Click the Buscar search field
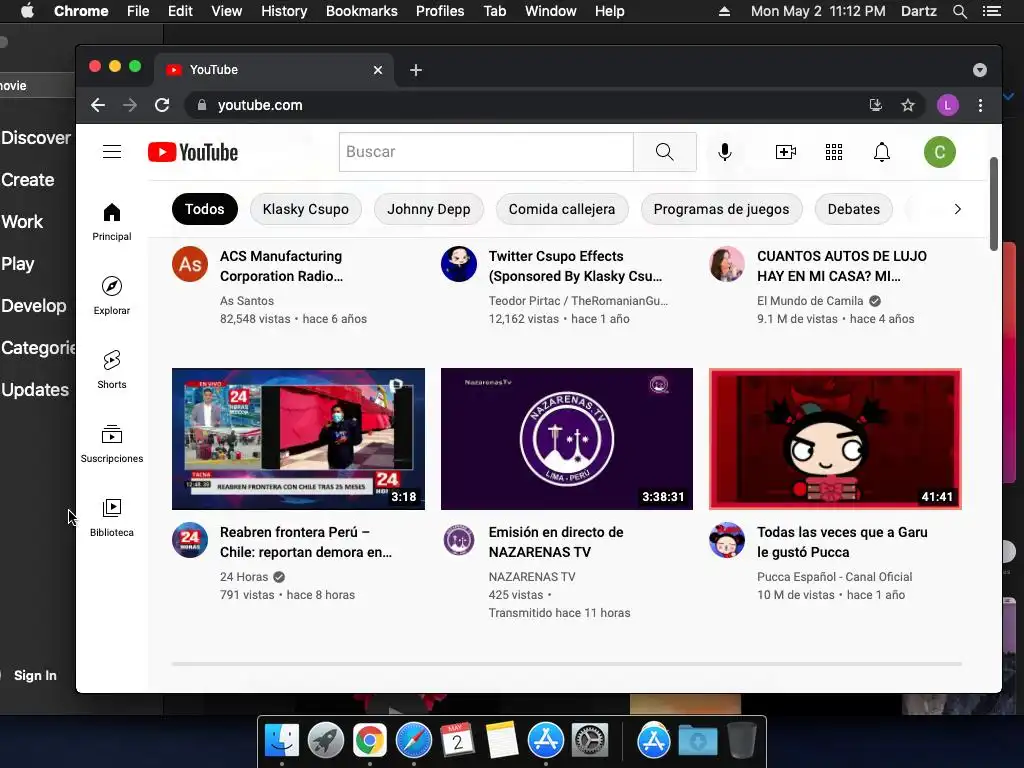This screenshot has height=768, width=1024. [486, 152]
